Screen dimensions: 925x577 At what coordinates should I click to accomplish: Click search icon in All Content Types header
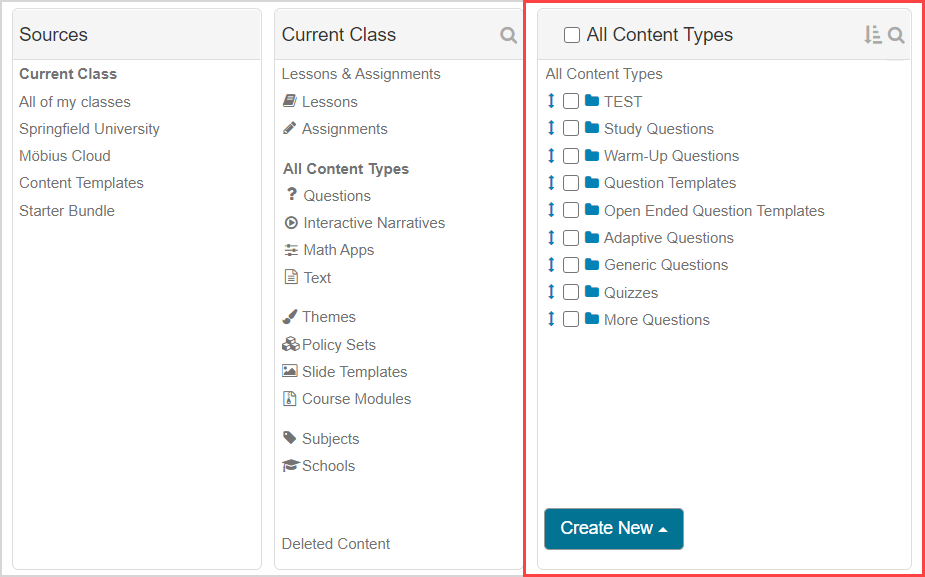[x=897, y=35]
